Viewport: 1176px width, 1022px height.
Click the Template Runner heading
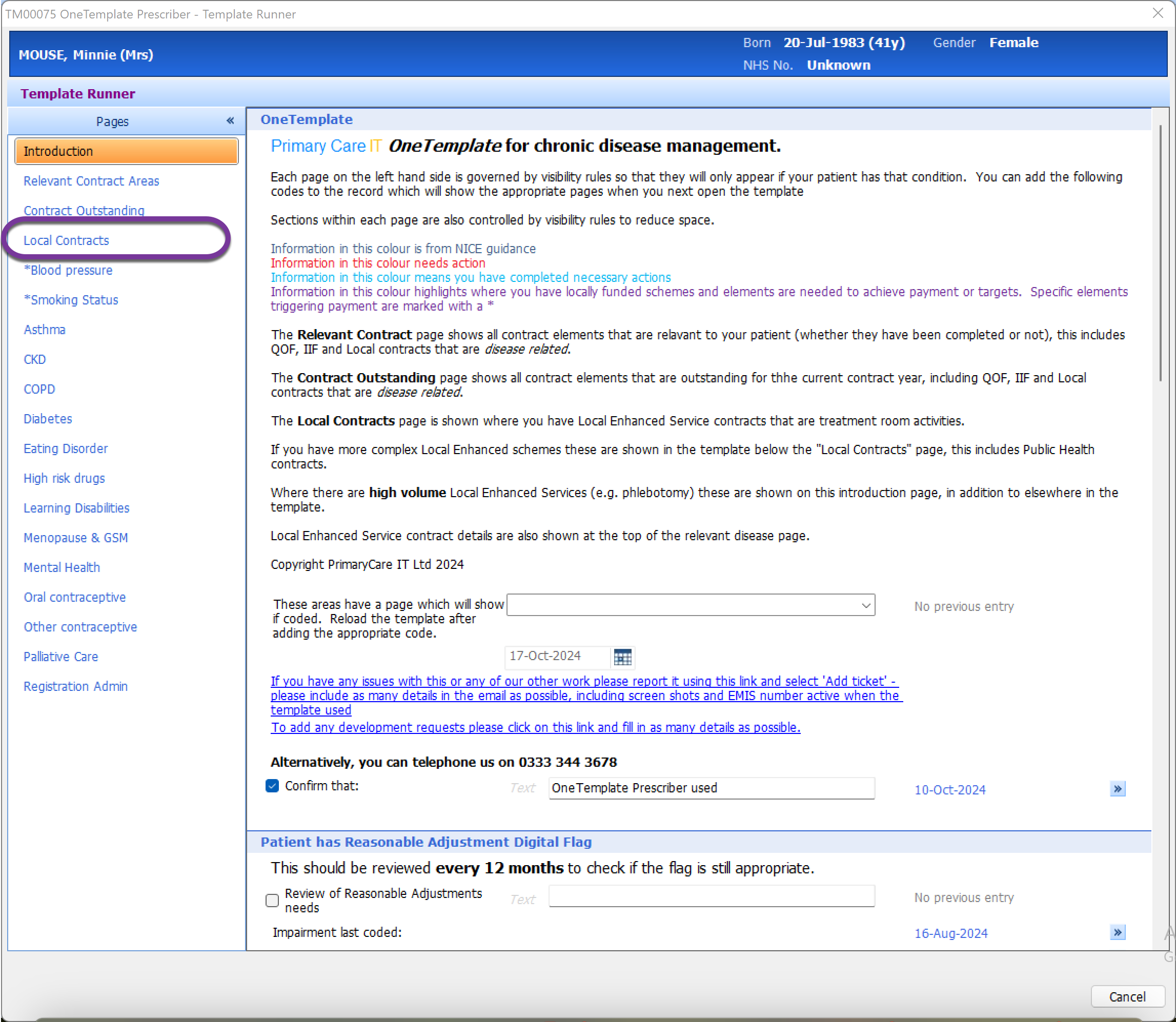coord(77,93)
